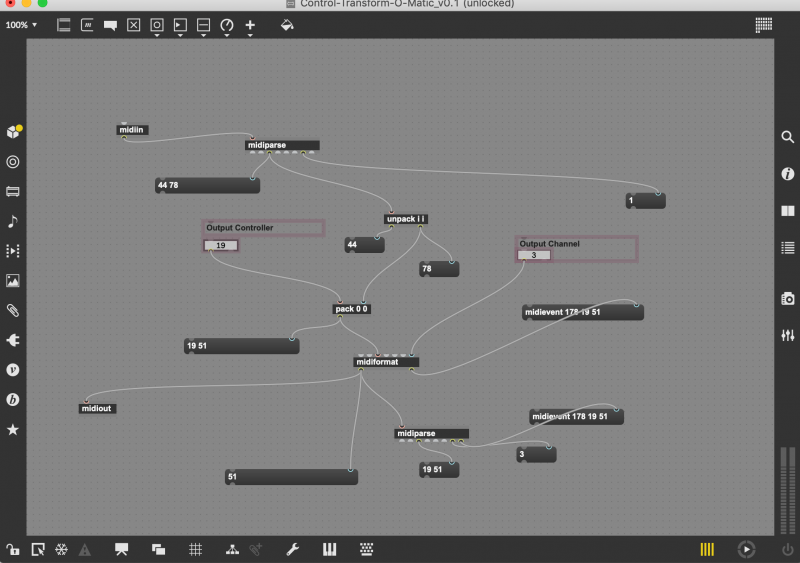Click the object hierarchy icon
The image size is (800, 563).
pyautogui.click(x=233, y=549)
